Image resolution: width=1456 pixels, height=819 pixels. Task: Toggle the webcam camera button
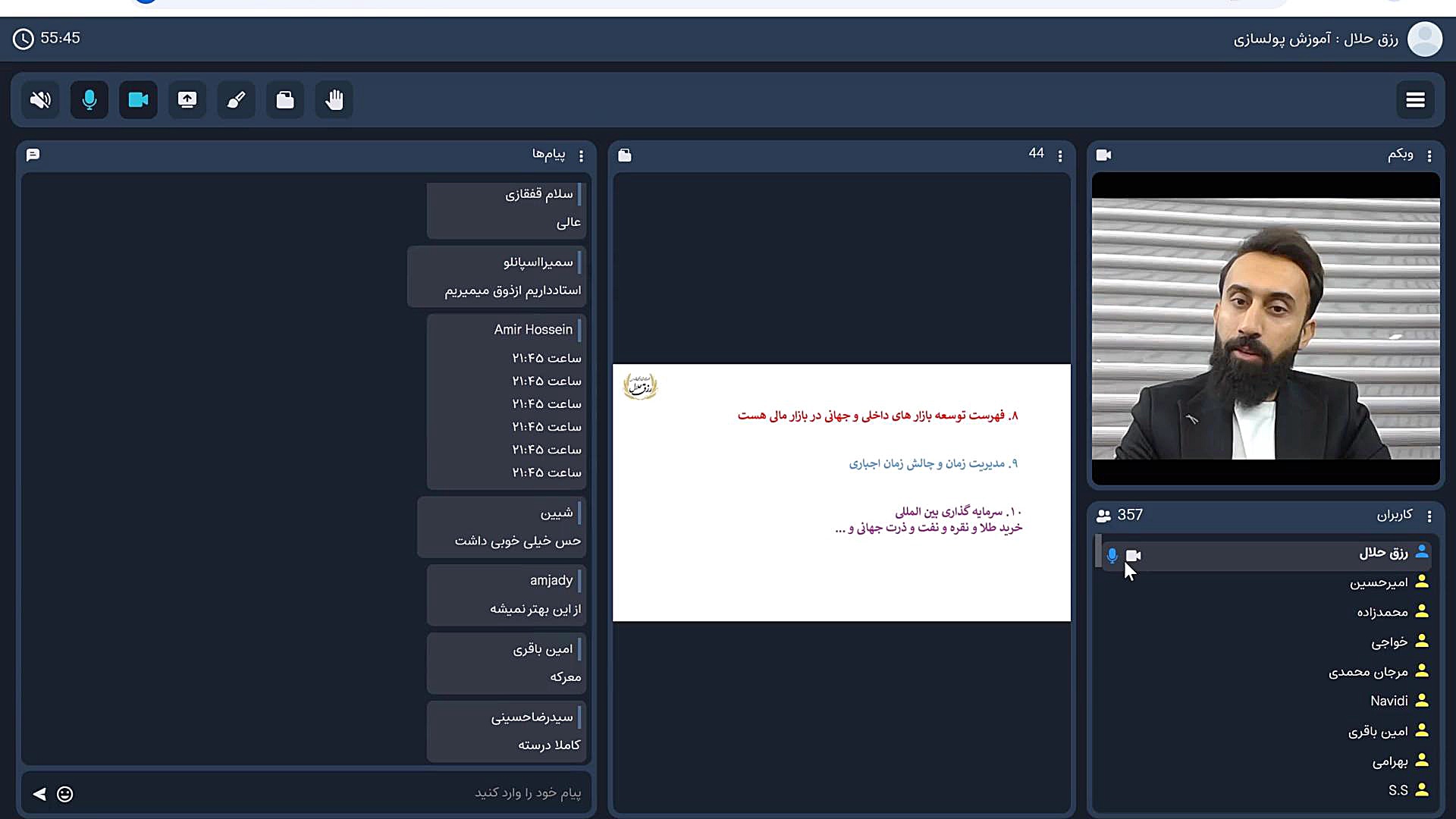tap(138, 100)
